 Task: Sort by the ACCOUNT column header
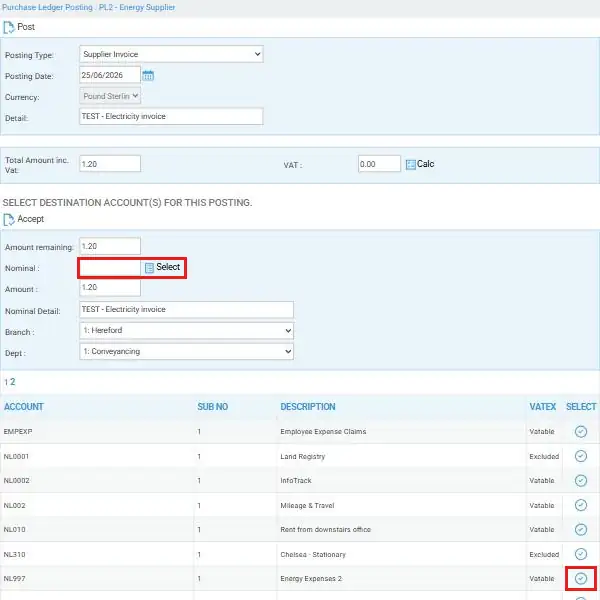(24, 407)
